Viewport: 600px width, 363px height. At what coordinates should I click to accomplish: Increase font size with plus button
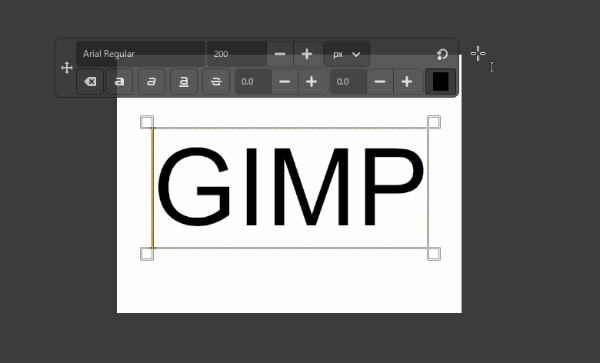coord(307,54)
